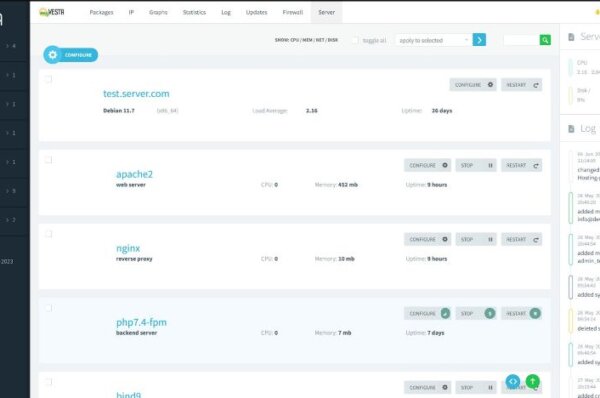Click the blue code floating button
The width and height of the screenshot is (600, 398).
pyautogui.click(x=513, y=381)
